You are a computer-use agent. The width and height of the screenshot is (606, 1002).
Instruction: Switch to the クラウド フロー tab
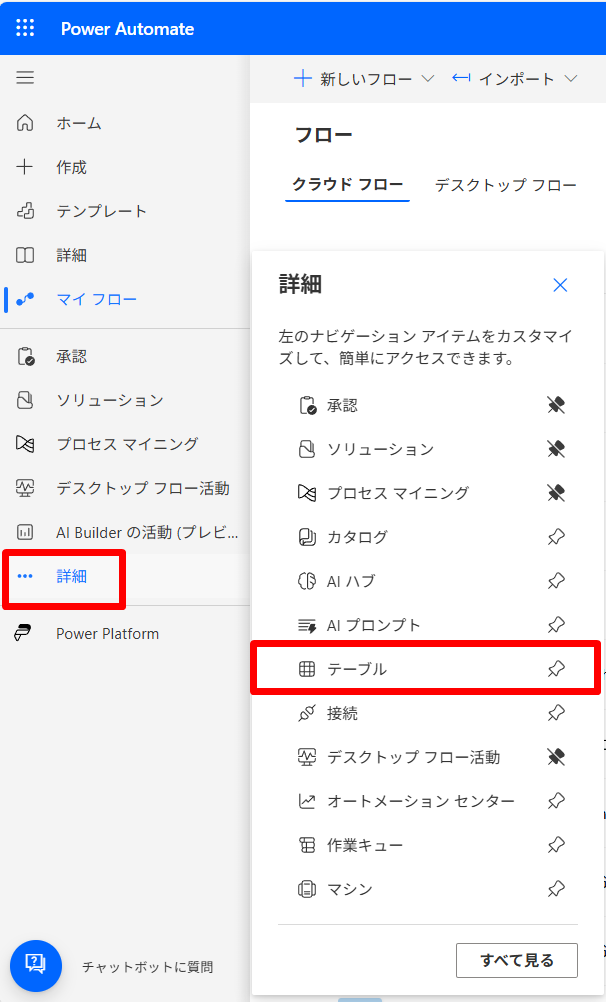coord(348,185)
